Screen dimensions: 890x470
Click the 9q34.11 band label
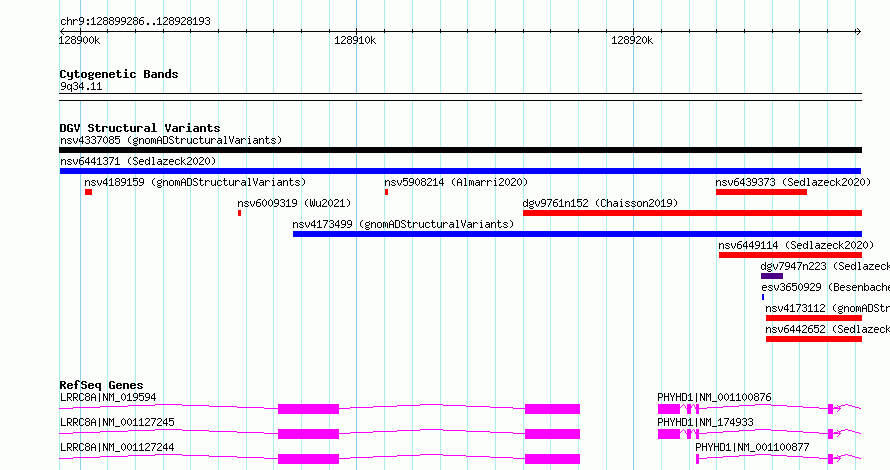click(81, 86)
